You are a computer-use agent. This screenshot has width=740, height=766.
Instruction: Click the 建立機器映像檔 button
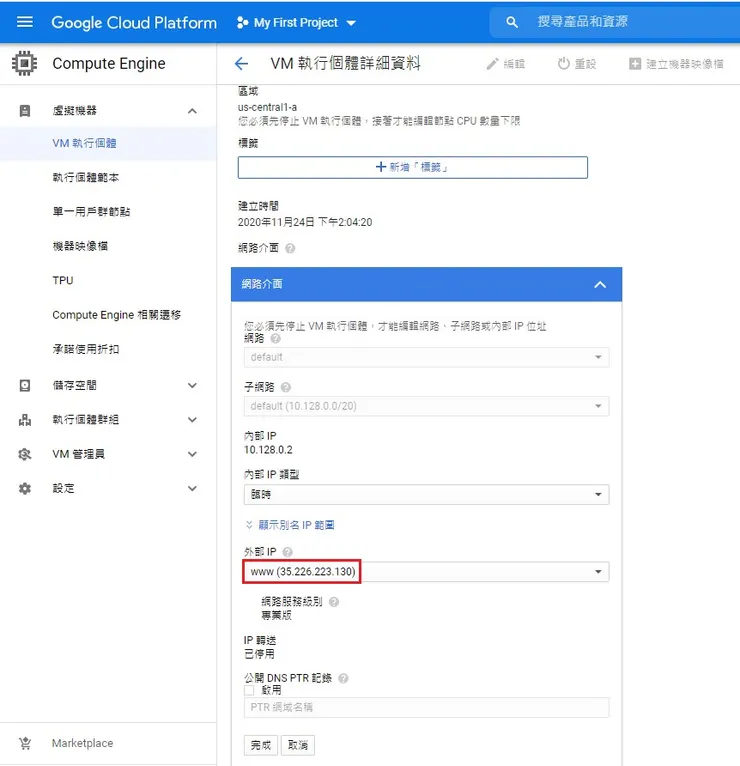(x=676, y=64)
